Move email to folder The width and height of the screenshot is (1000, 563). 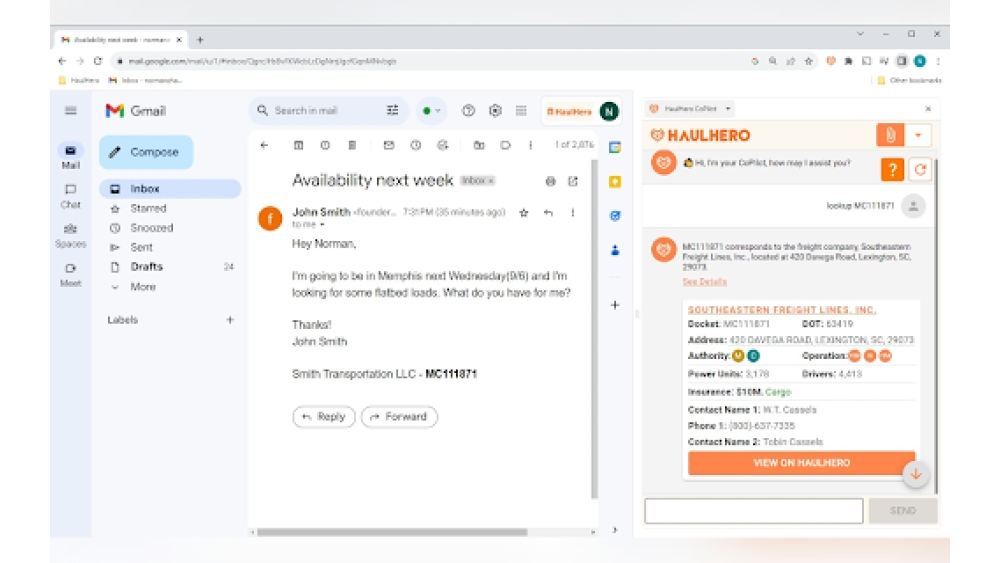pyautogui.click(x=479, y=145)
